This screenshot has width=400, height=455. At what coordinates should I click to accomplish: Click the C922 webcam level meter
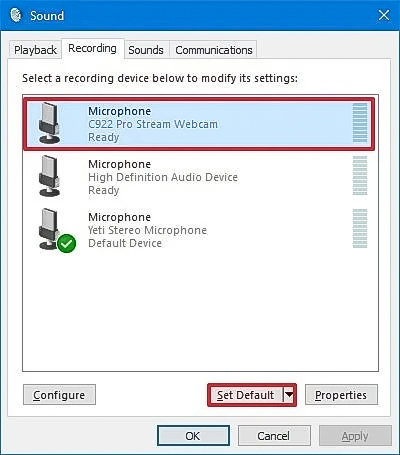pos(360,123)
